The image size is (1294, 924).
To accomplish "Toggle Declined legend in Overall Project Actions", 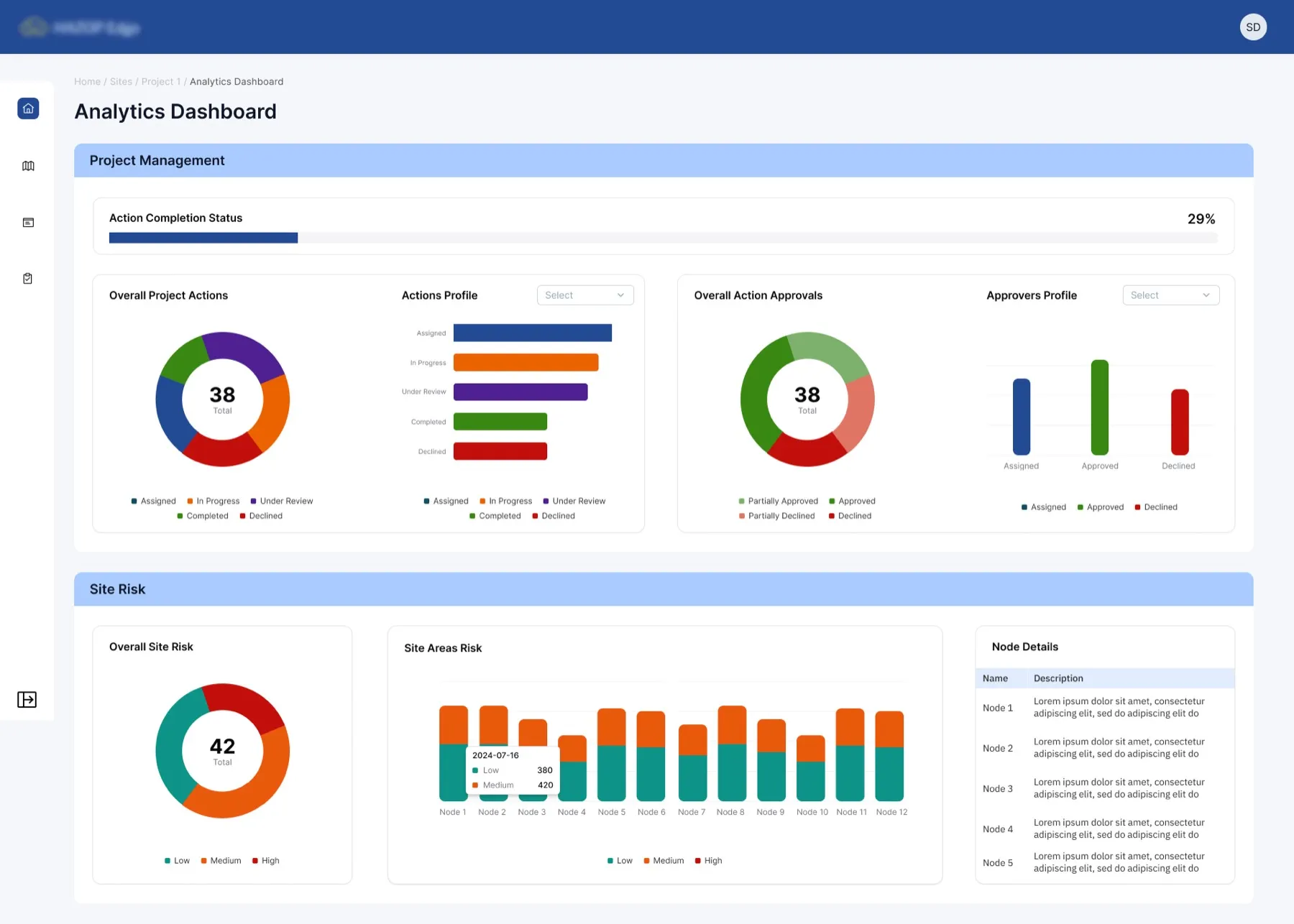I will [261, 516].
